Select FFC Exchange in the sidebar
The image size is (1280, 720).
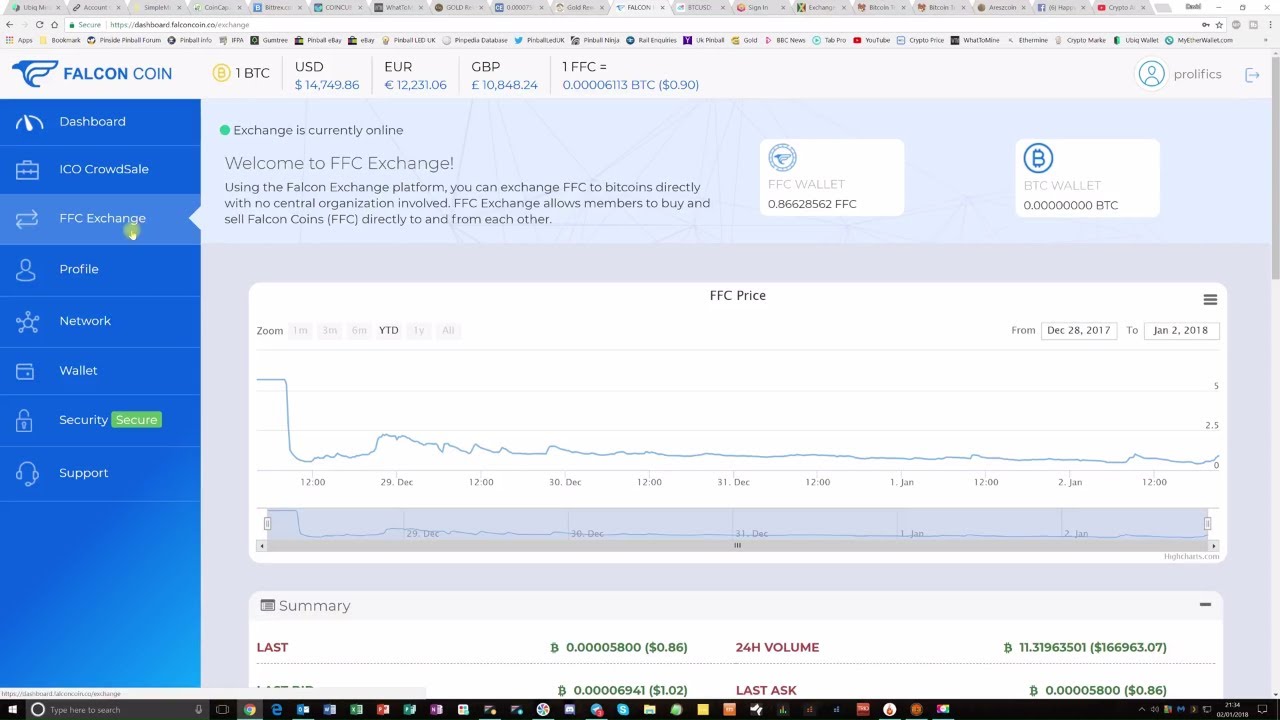pos(100,218)
